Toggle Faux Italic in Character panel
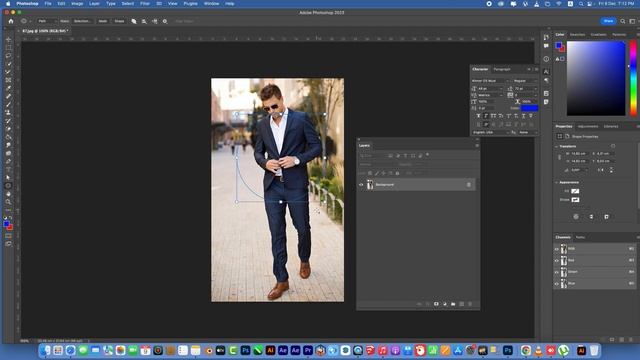 coord(486,116)
